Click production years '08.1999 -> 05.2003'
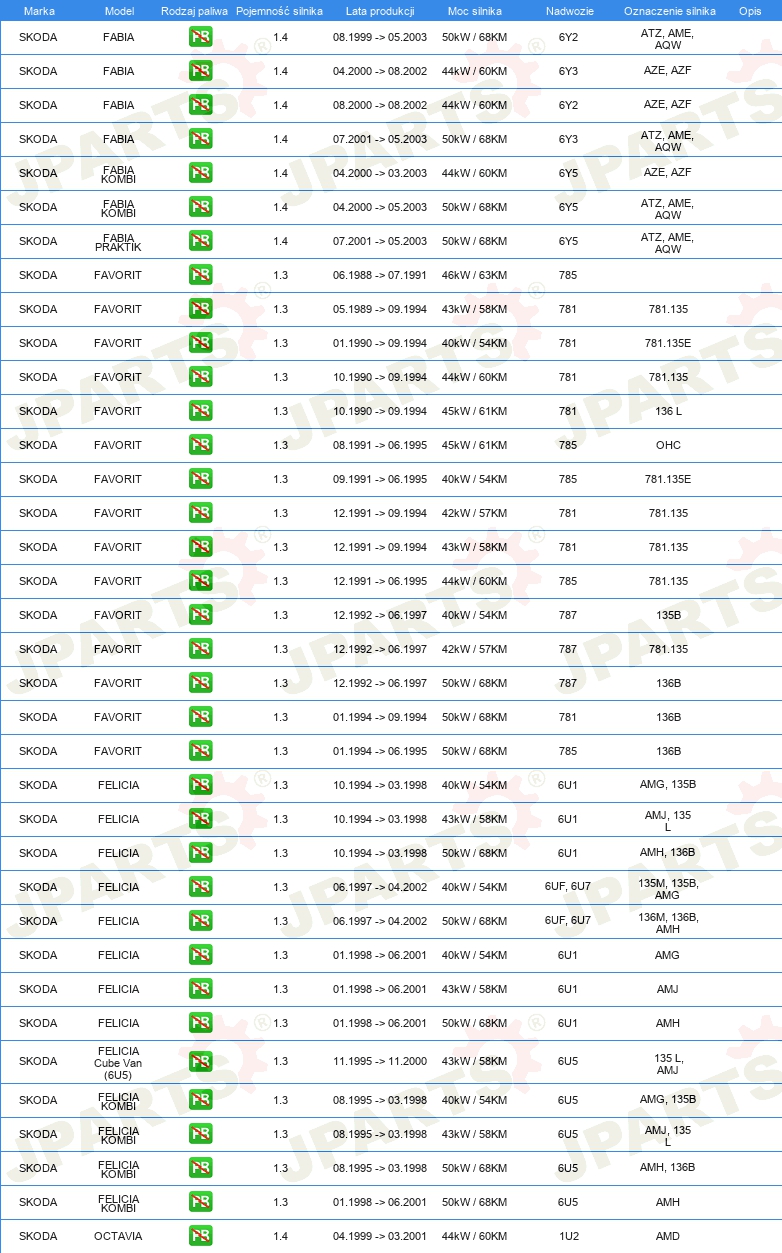The width and height of the screenshot is (782, 1253). pos(380,37)
